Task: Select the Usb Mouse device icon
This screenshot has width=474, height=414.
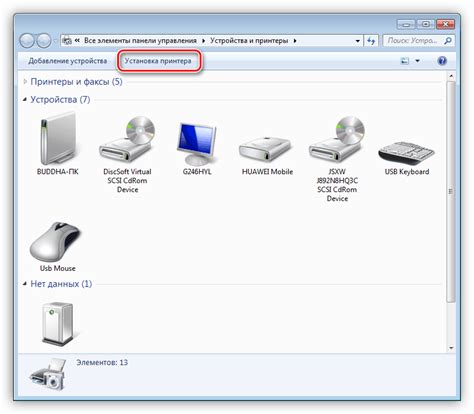Action: pyautogui.click(x=56, y=241)
